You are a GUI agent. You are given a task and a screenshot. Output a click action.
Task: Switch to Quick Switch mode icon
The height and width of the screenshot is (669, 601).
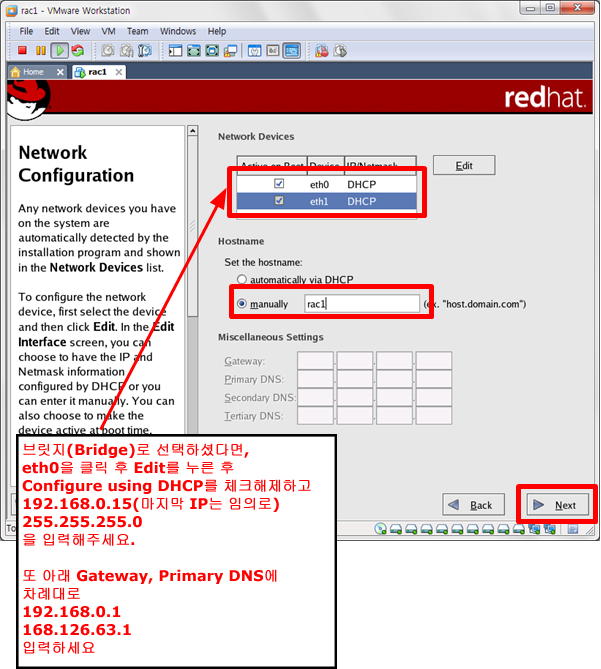point(194,51)
